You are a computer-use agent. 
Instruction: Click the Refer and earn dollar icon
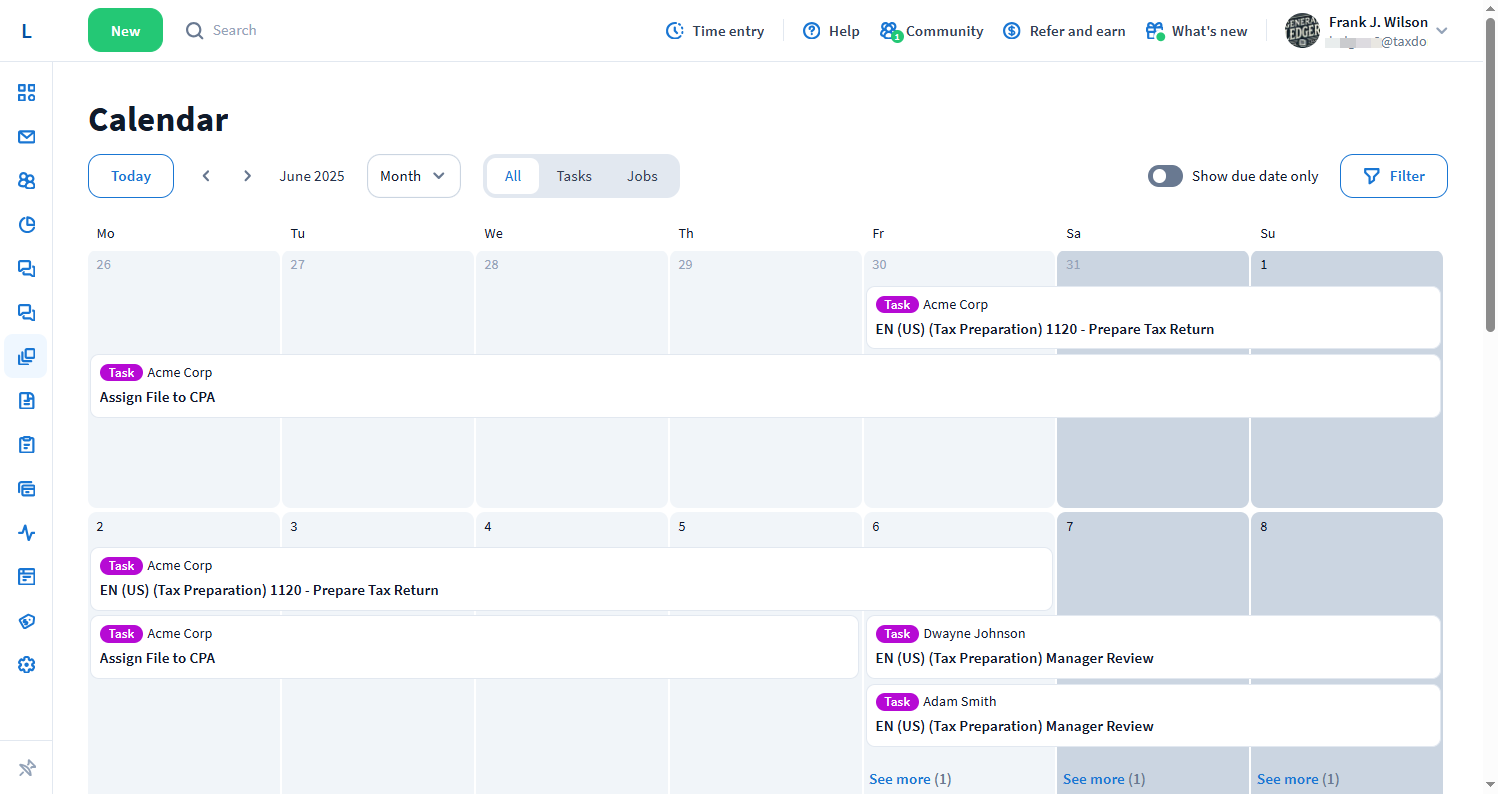tap(1012, 31)
